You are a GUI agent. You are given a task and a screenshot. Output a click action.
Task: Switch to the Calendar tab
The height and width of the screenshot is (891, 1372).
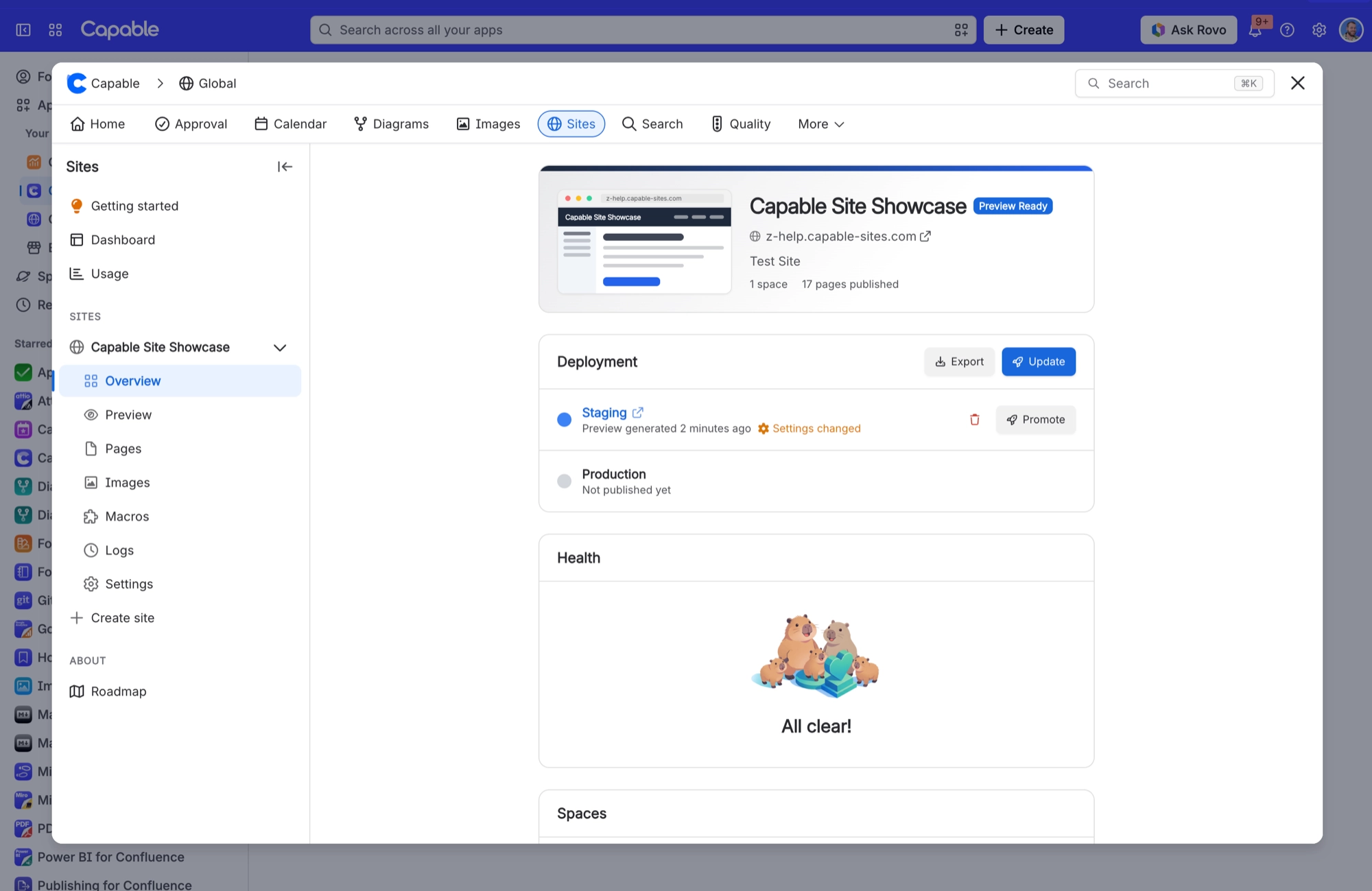pos(291,124)
